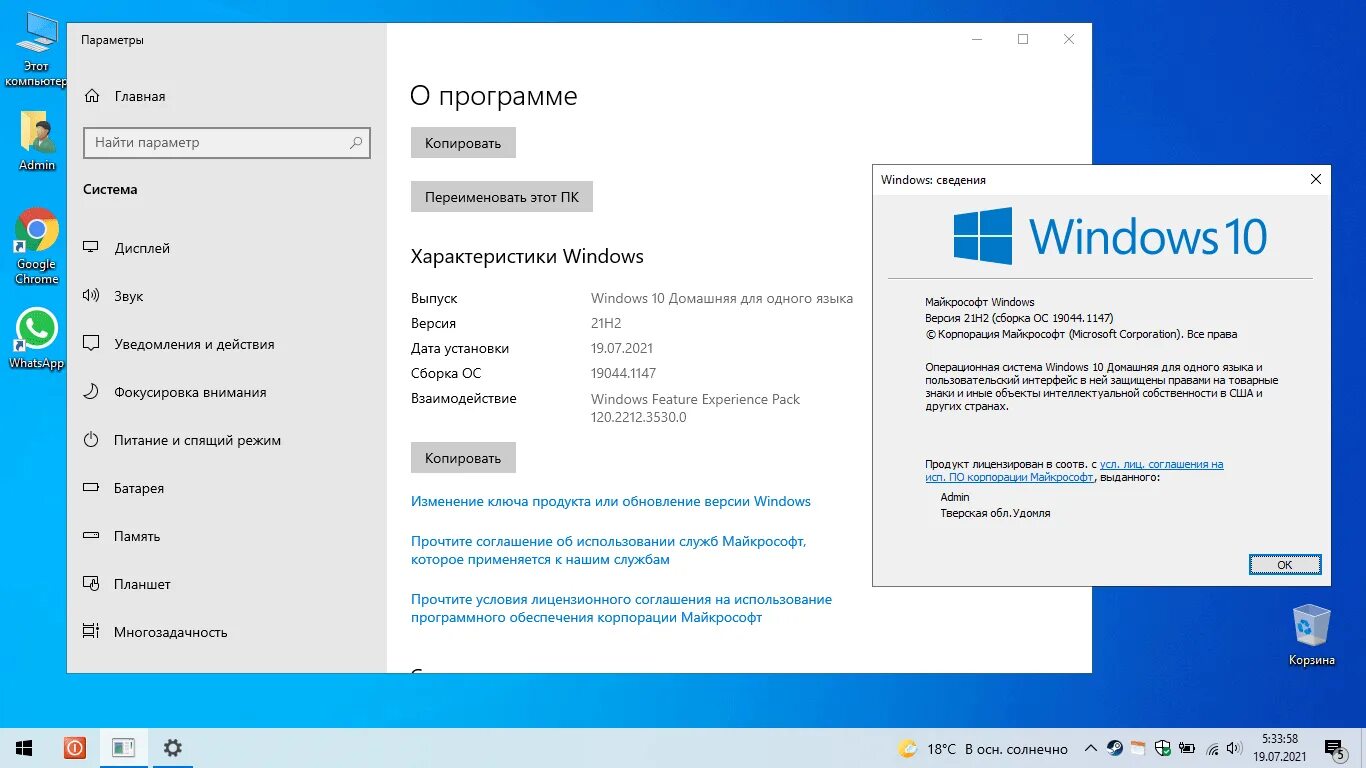The image size is (1366, 768).
Task: Open the Дисплей settings page
Action: [x=142, y=248]
